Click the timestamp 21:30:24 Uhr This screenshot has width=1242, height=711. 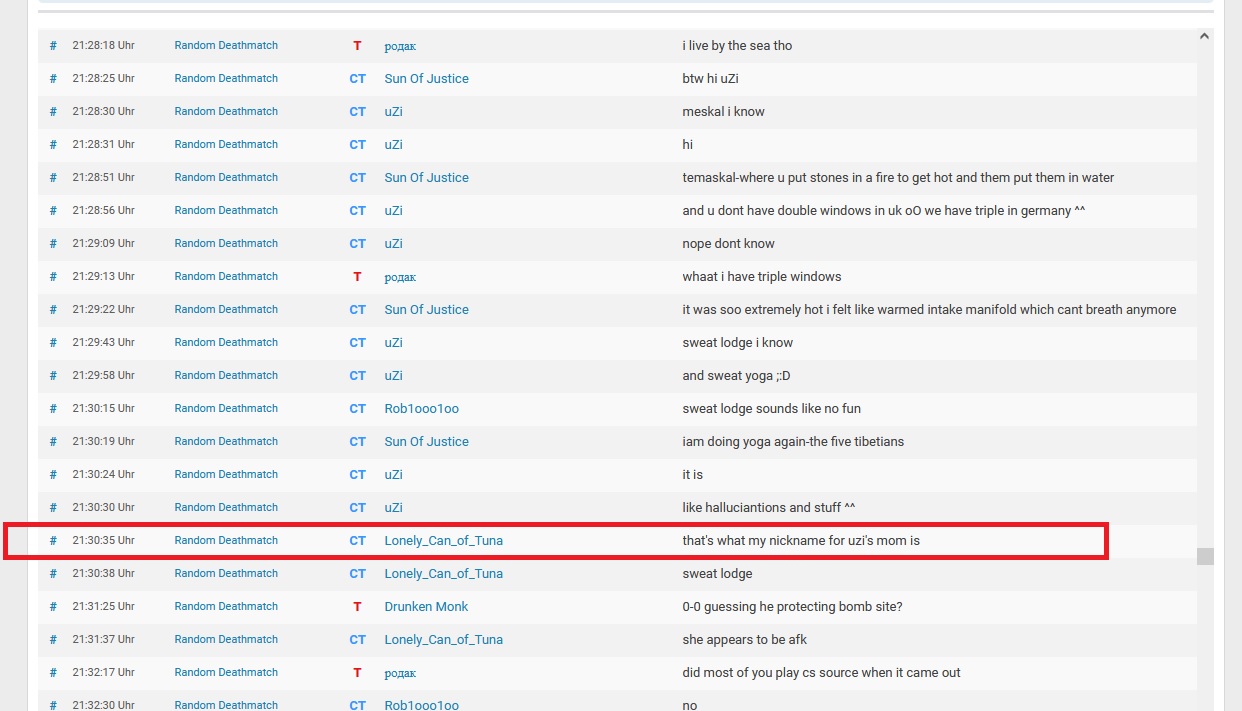coord(103,475)
